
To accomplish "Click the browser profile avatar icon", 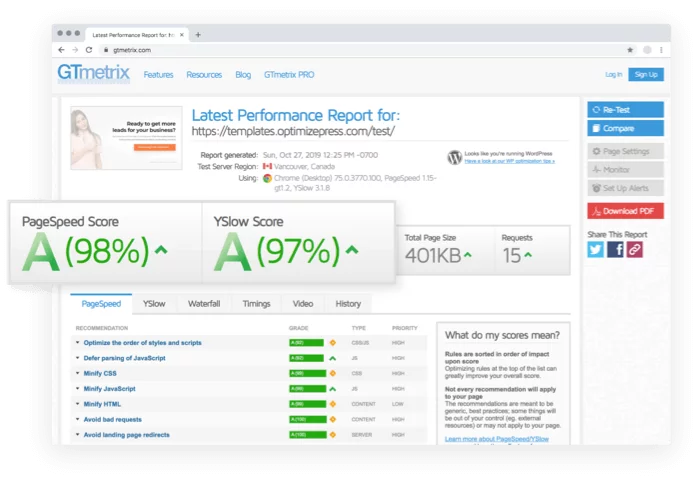I will coord(647,50).
